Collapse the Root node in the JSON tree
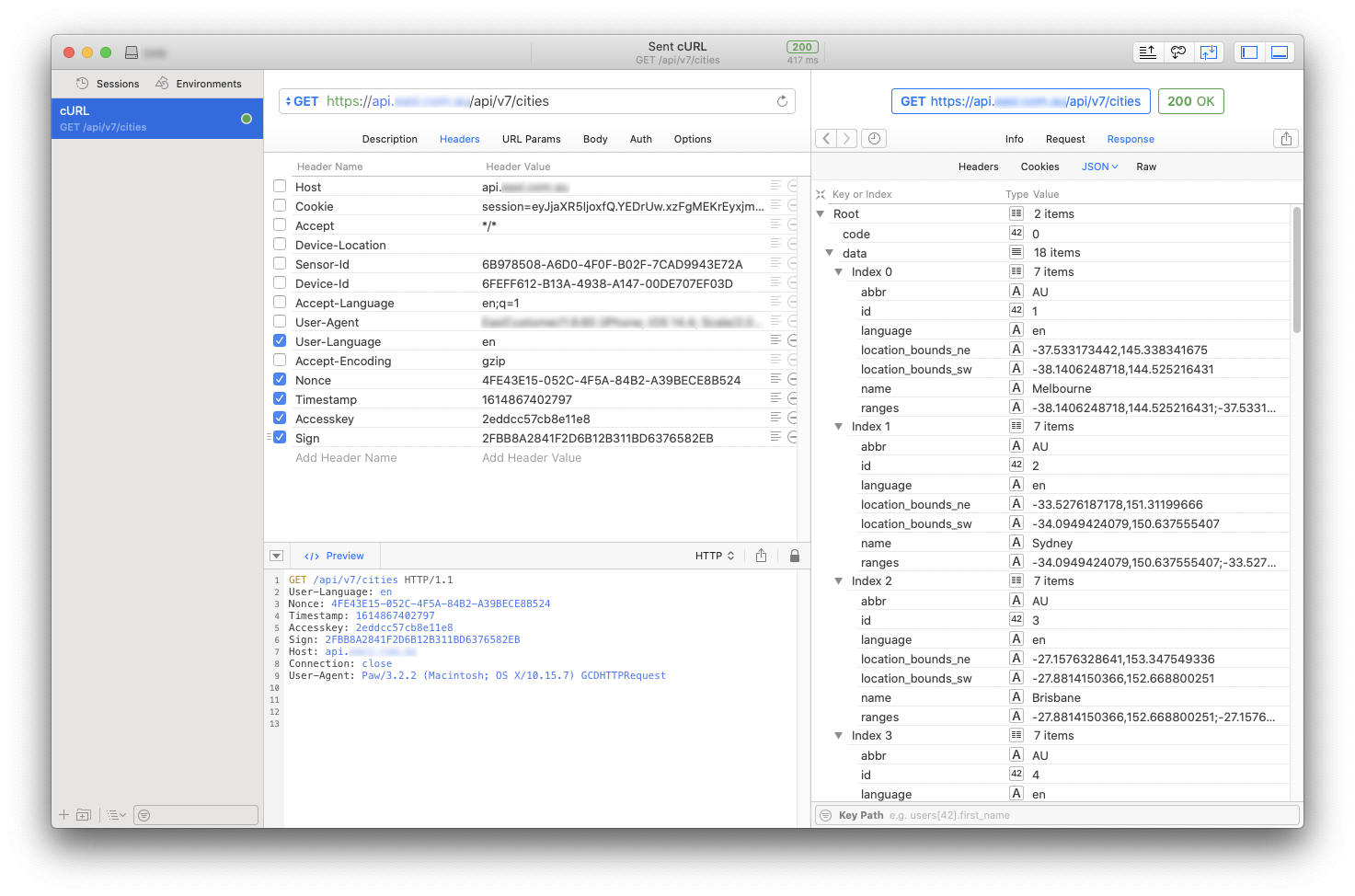Screen dimensions: 1355x896 point(821,214)
